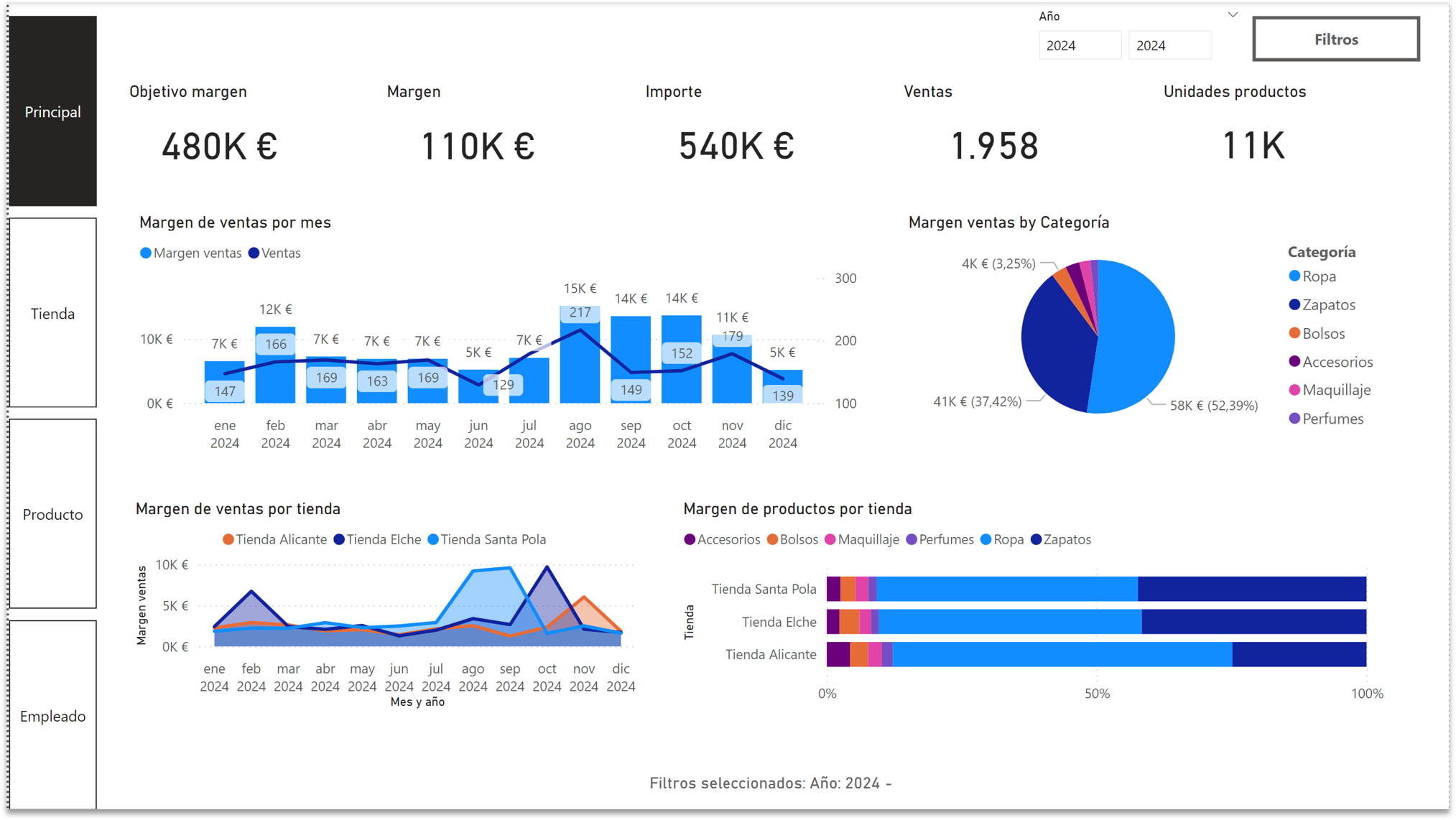1456x820 pixels.
Task: Click the Bolsos orange legend marker
Action: pyautogui.click(x=1294, y=333)
